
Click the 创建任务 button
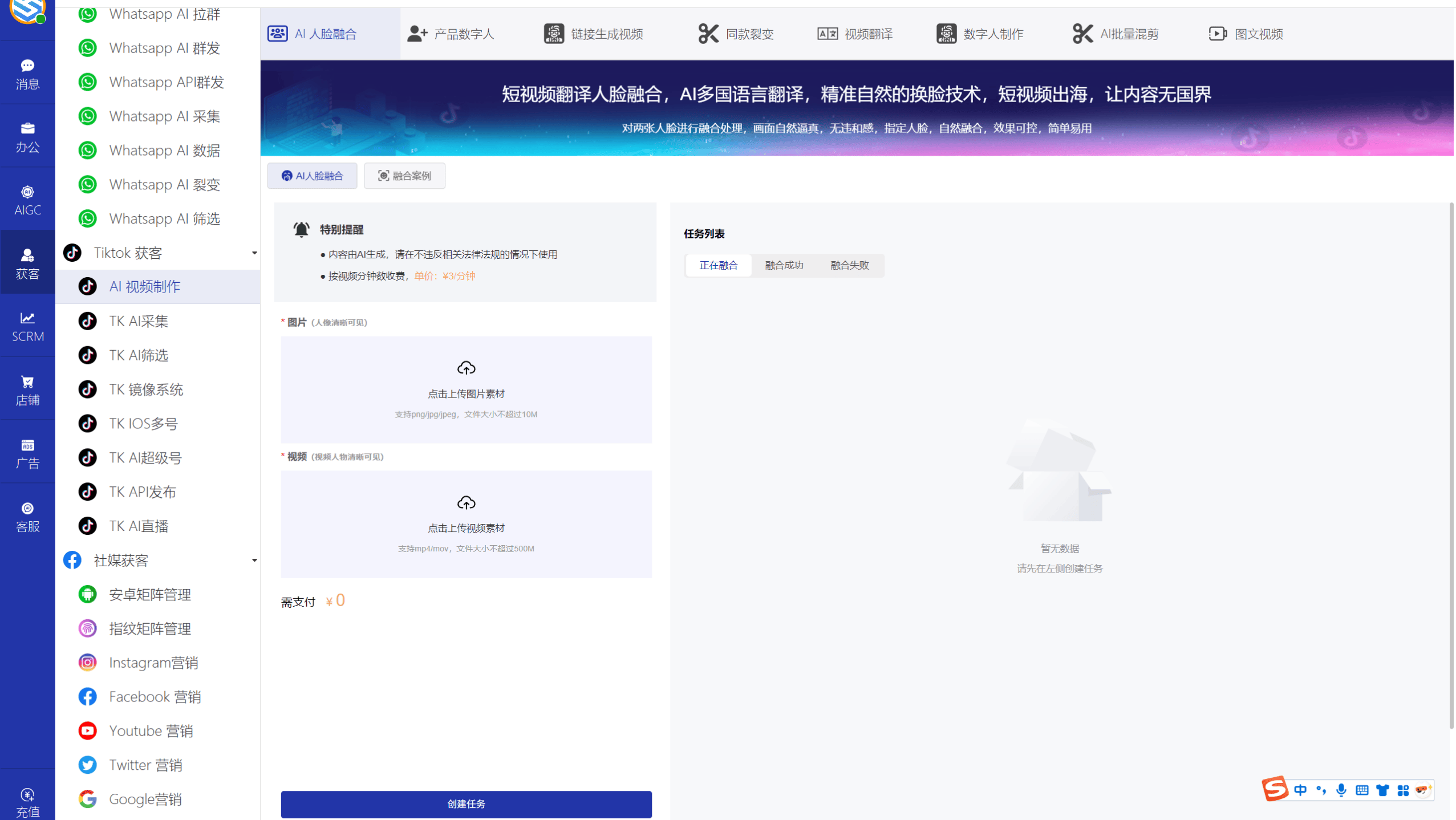[x=465, y=804]
